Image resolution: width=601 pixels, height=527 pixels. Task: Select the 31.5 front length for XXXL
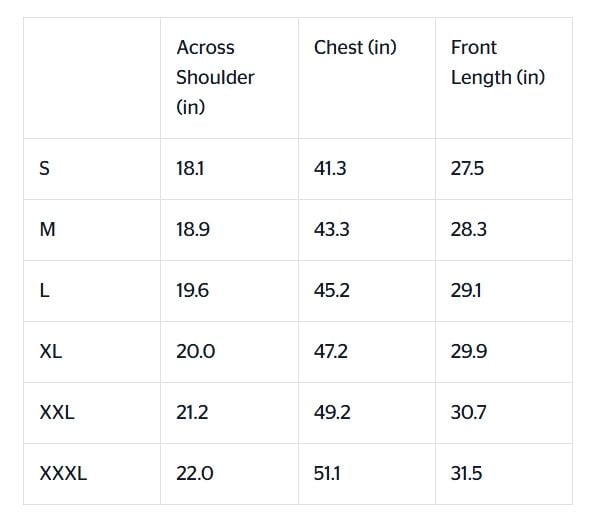click(467, 473)
